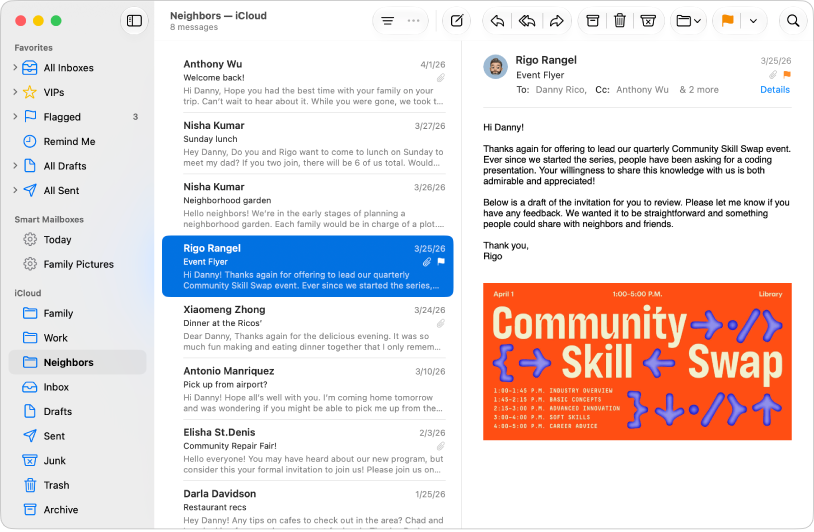The image size is (814, 532).
Task: Open the iCloud Sent mailbox
Action: tap(78, 436)
